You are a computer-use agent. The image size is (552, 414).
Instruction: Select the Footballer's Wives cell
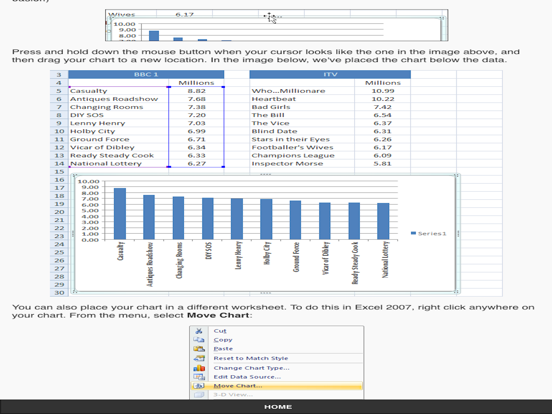(302, 148)
